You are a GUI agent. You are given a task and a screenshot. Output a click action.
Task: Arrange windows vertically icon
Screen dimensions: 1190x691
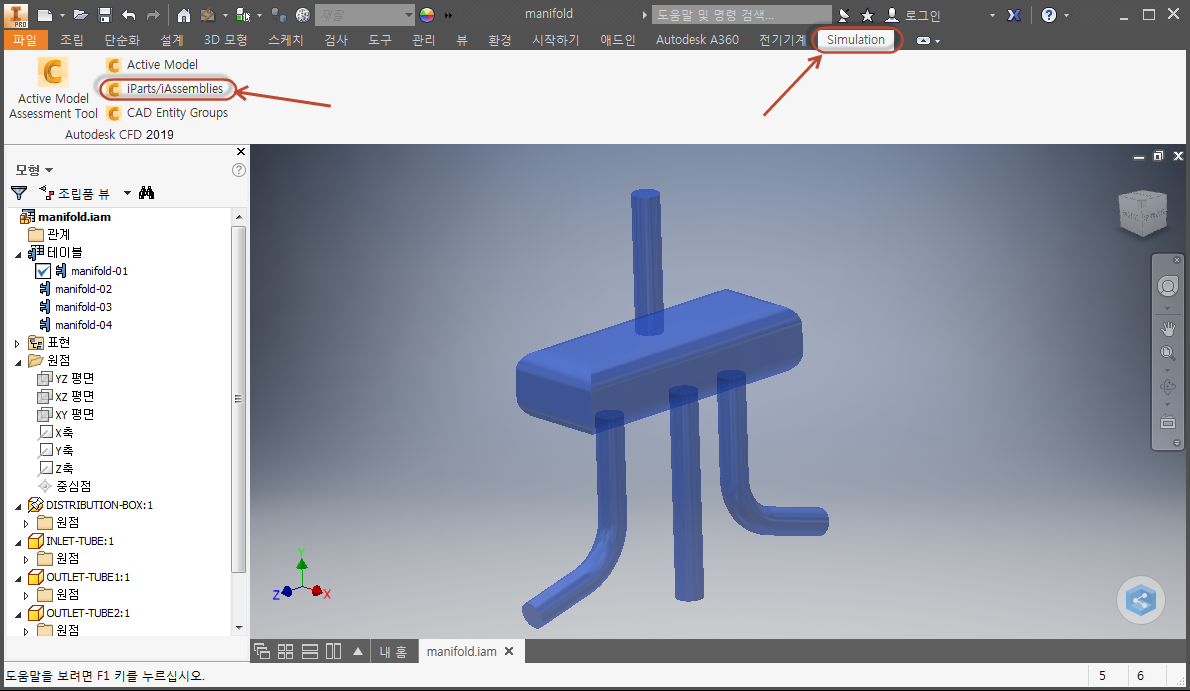tap(333, 652)
